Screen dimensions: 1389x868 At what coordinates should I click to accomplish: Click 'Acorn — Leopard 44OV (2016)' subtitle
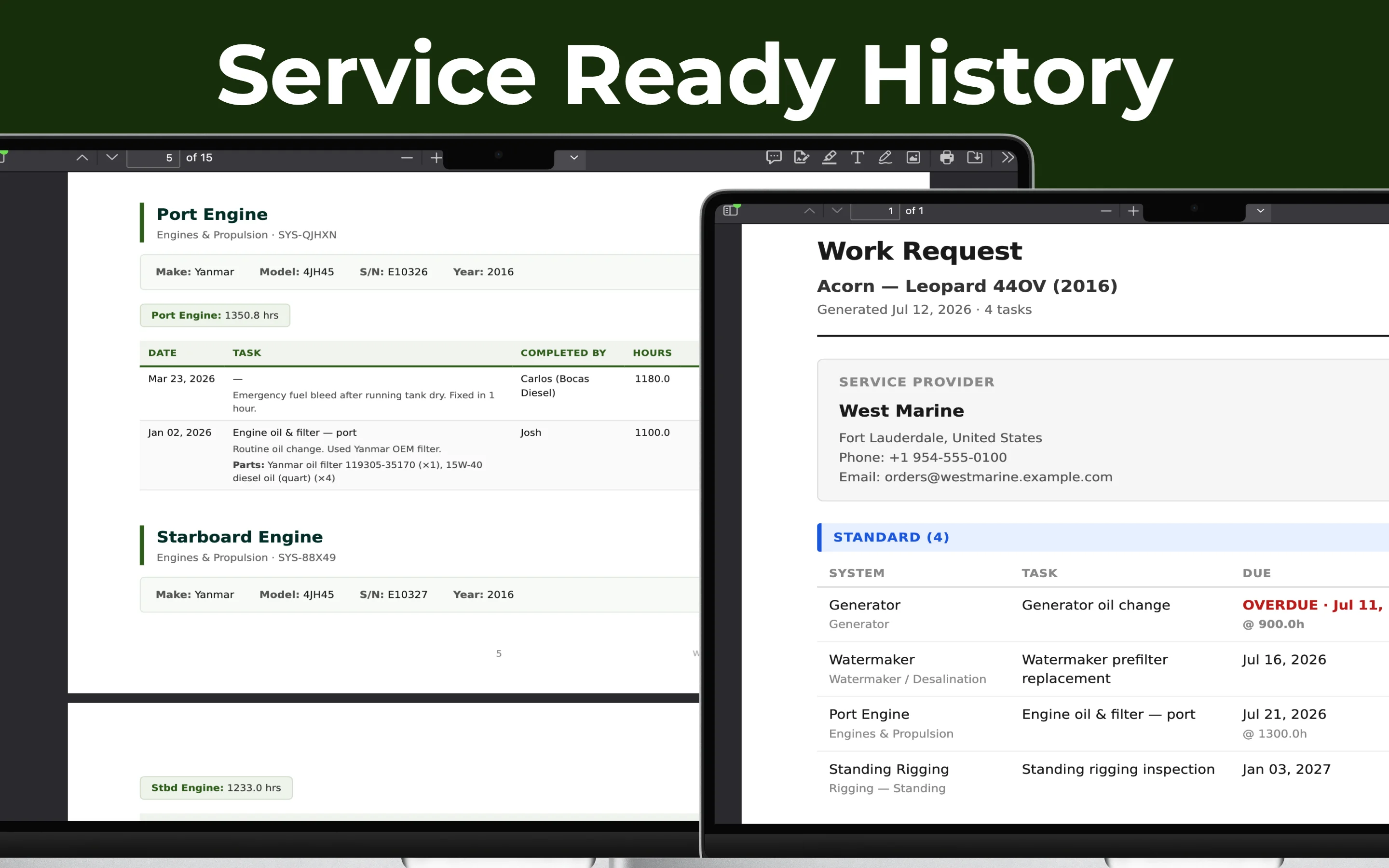(967, 286)
